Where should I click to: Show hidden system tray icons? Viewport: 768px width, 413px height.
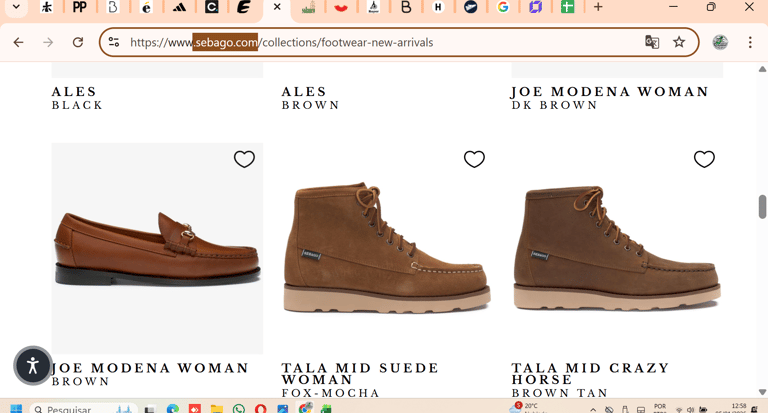[x=593, y=410]
